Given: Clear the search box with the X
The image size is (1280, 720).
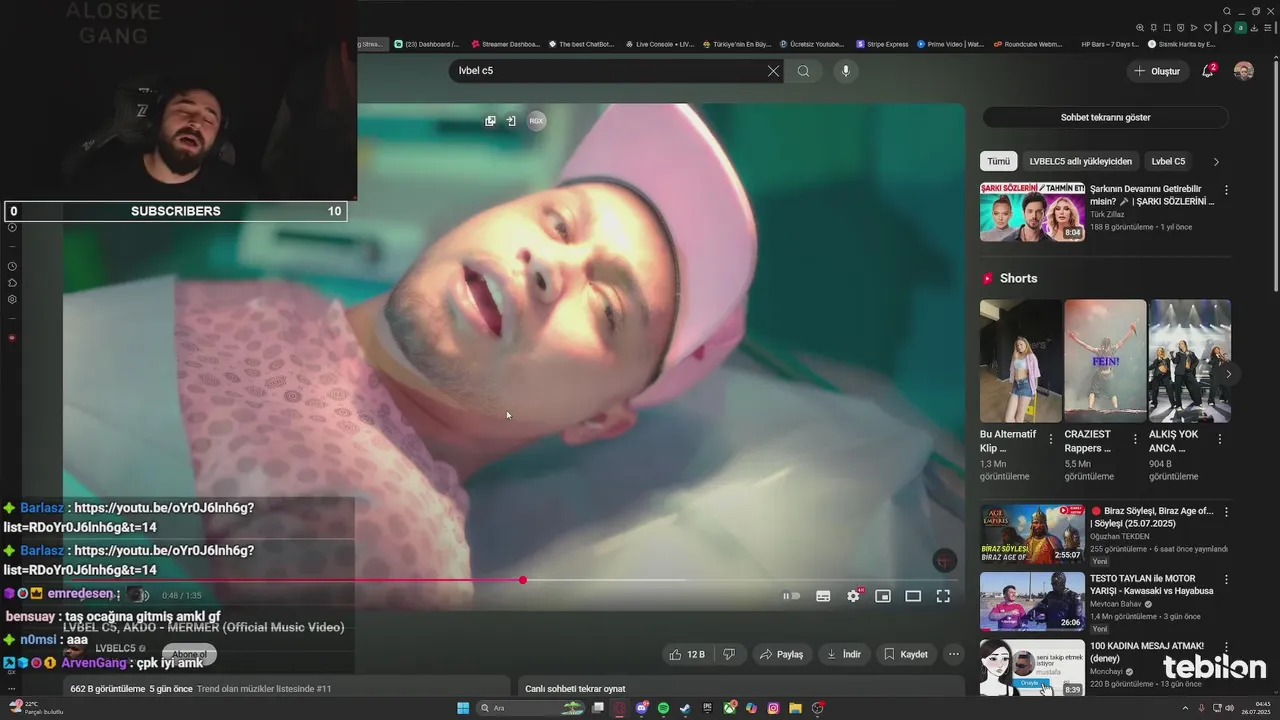Looking at the screenshot, I should tap(773, 71).
